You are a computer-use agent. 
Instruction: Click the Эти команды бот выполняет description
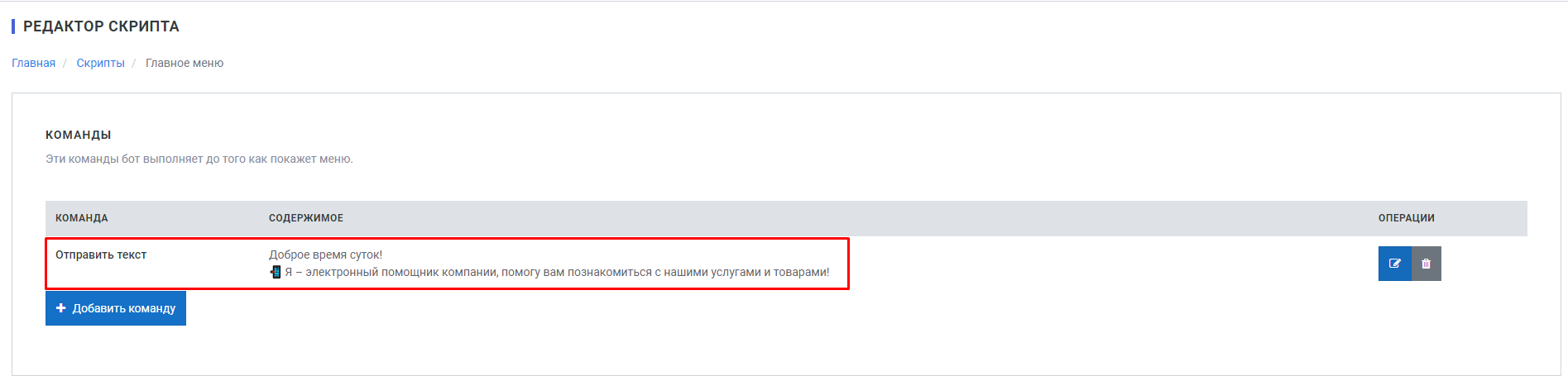[x=199, y=159]
